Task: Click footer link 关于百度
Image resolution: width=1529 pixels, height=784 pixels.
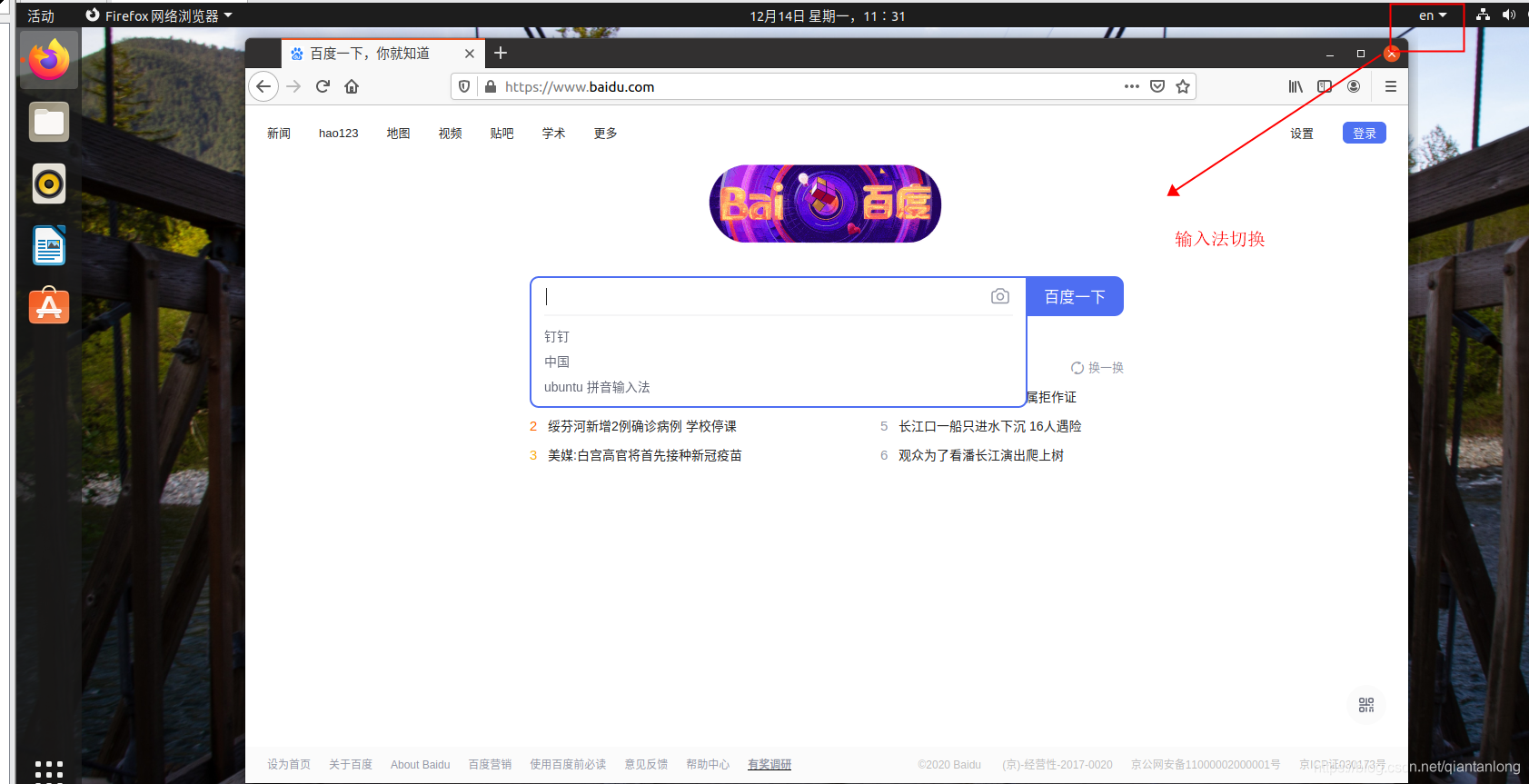Action: coord(351,764)
